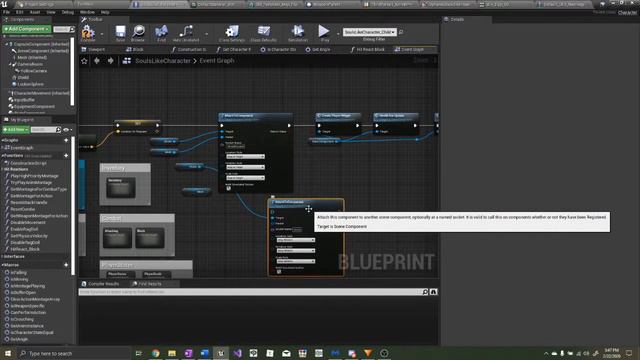
Task: Open Hide Unrelated options dropdown arrow
Action: pyautogui.click(x=207, y=34)
